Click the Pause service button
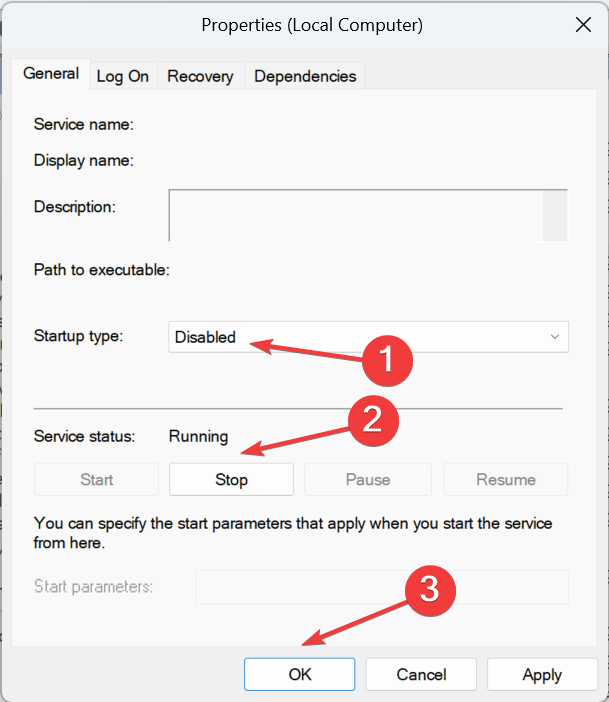 tap(368, 479)
